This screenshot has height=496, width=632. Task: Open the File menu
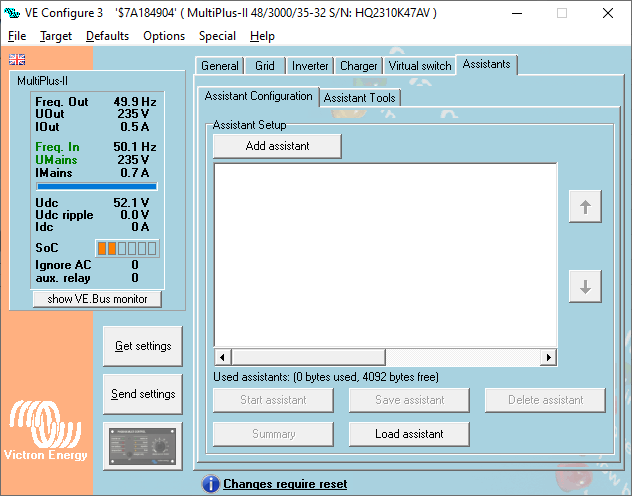17,36
